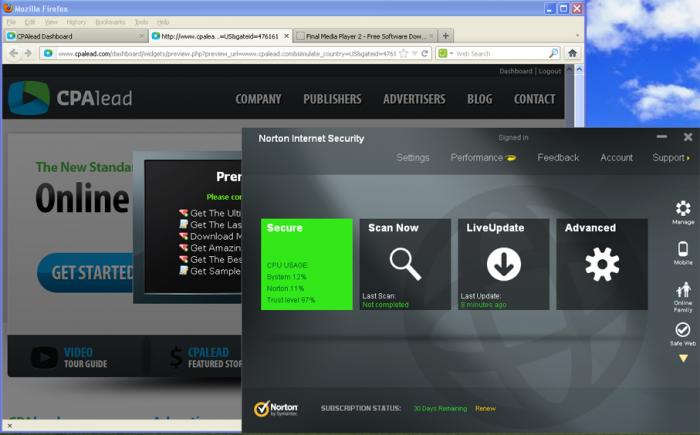
Task: Expand more sidebar items with yellow arrow
Action: pos(683,358)
